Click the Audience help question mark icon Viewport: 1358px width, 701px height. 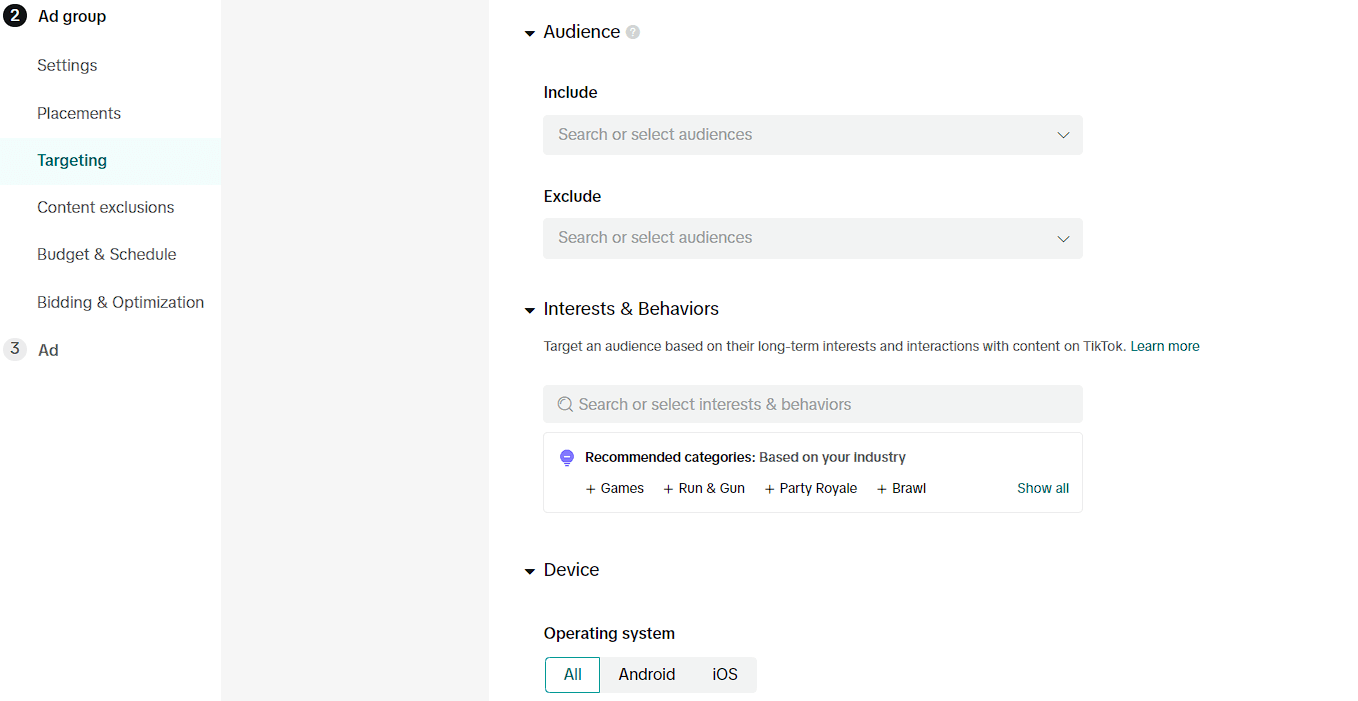pos(633,32)
